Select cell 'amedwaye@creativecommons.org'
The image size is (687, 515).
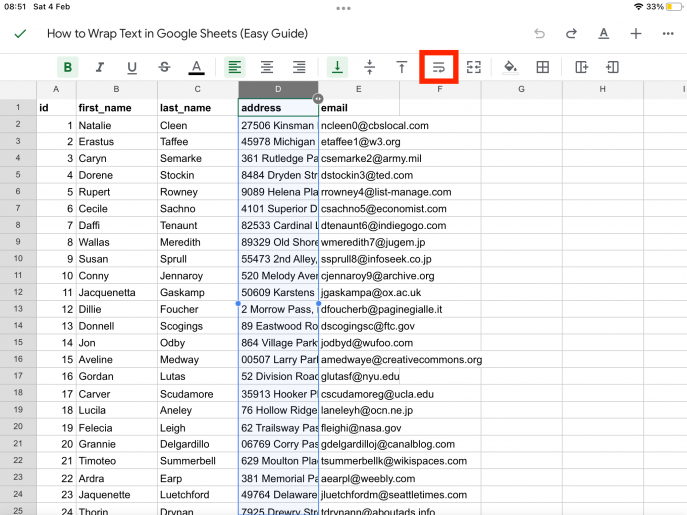[401, 359]
